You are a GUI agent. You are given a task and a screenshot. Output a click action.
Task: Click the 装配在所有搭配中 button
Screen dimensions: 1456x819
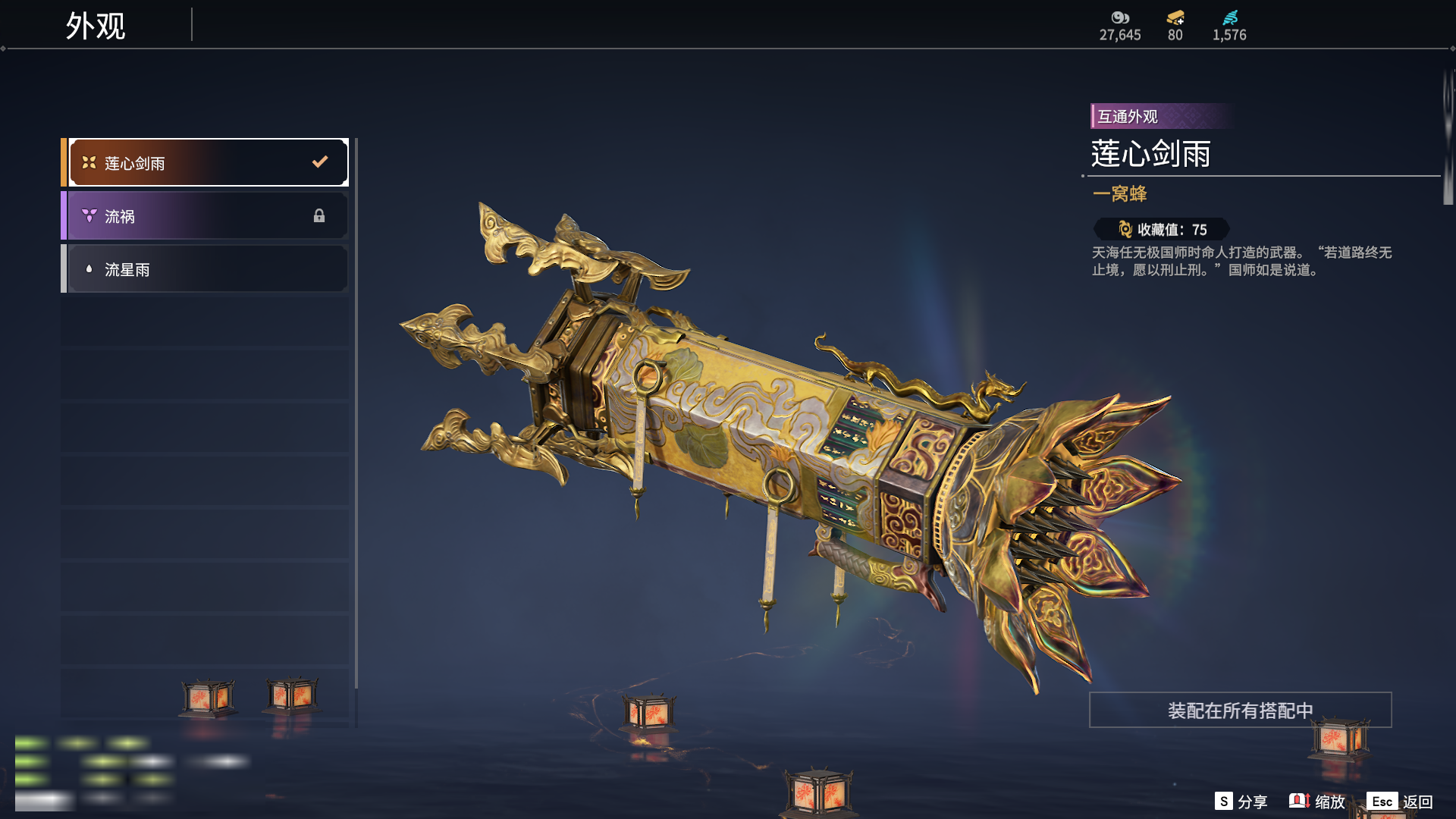coord(1241,710)
